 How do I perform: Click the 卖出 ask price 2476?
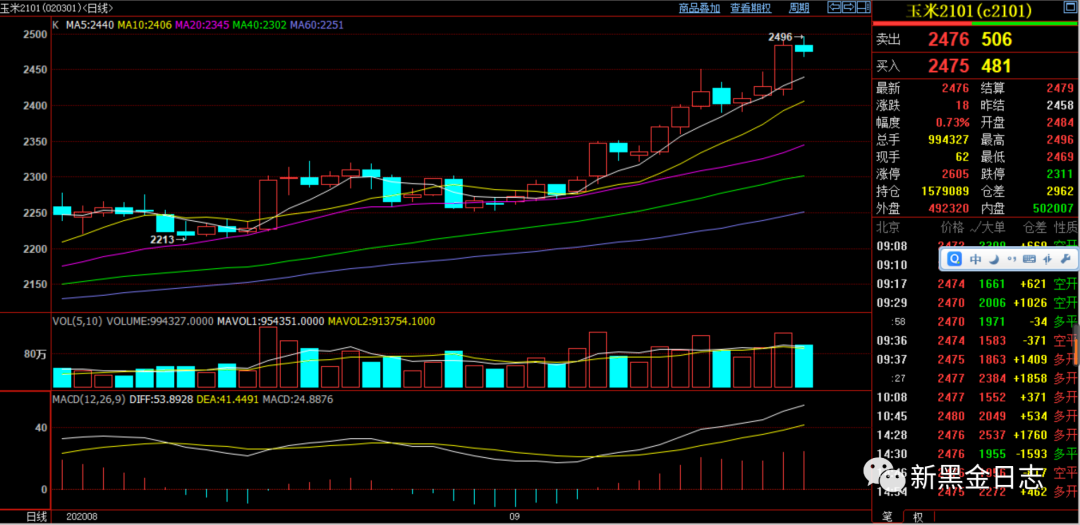(948, 40)
